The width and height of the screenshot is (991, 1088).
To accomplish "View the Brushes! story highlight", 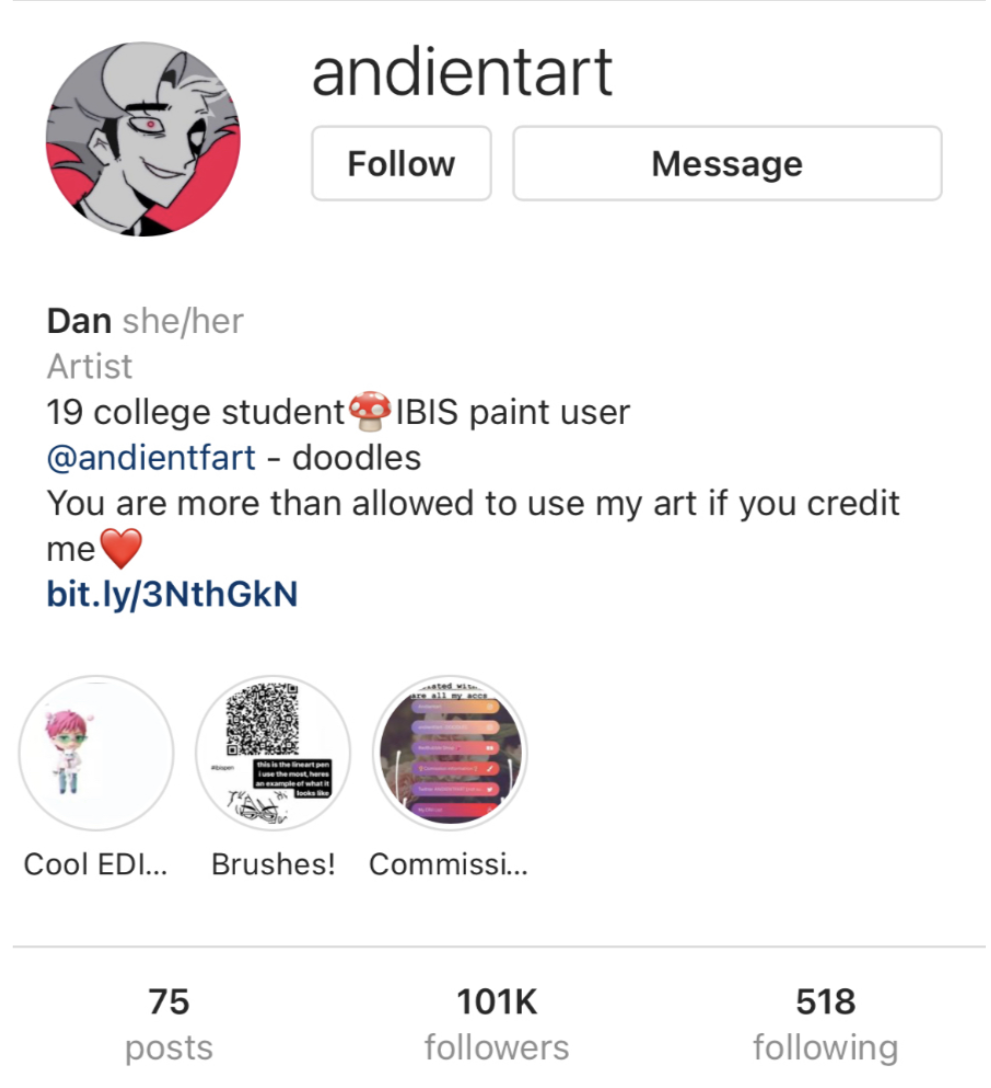I will coord(273,753).
